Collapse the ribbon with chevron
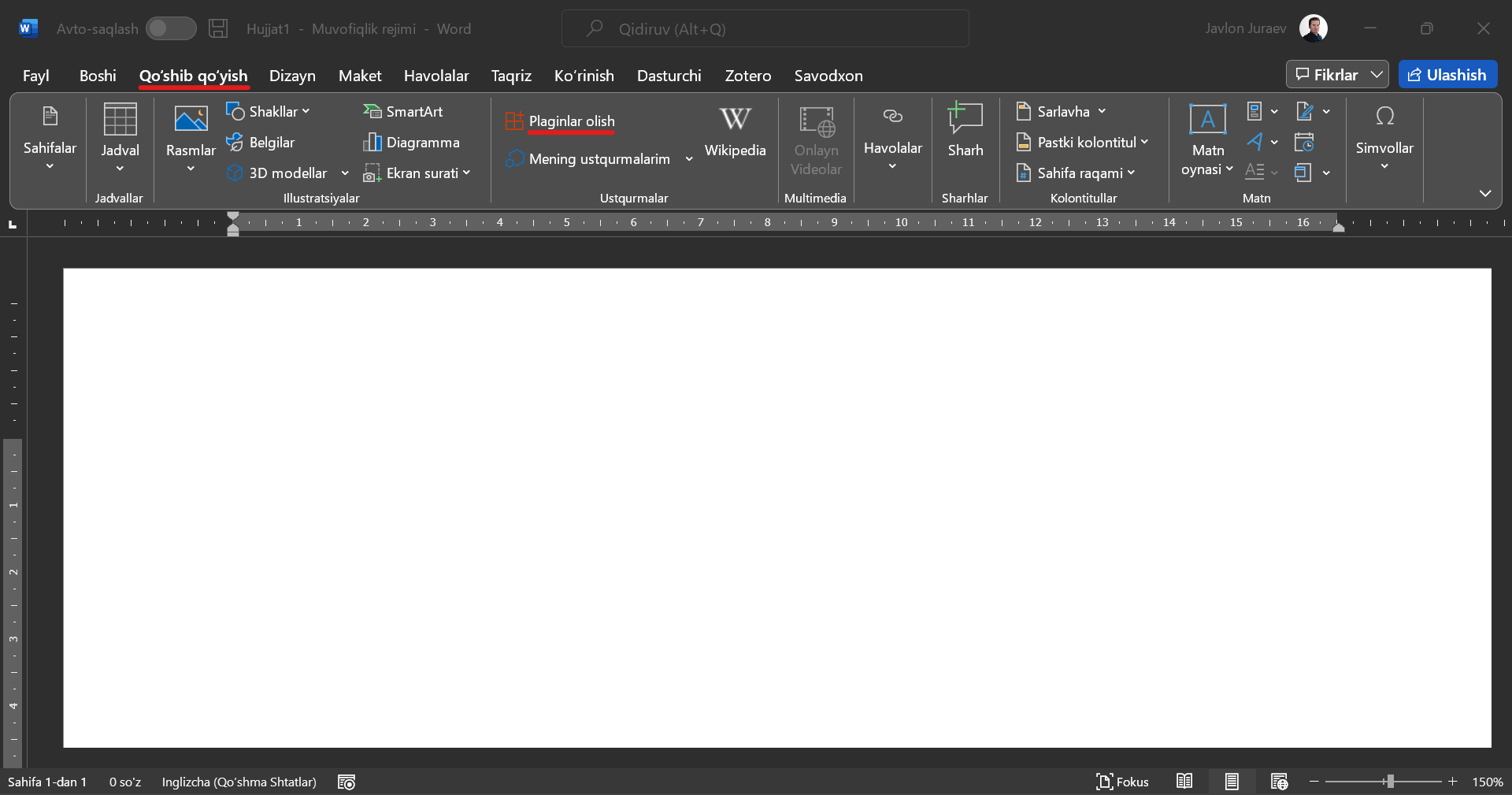 (x=1484, y=194)
